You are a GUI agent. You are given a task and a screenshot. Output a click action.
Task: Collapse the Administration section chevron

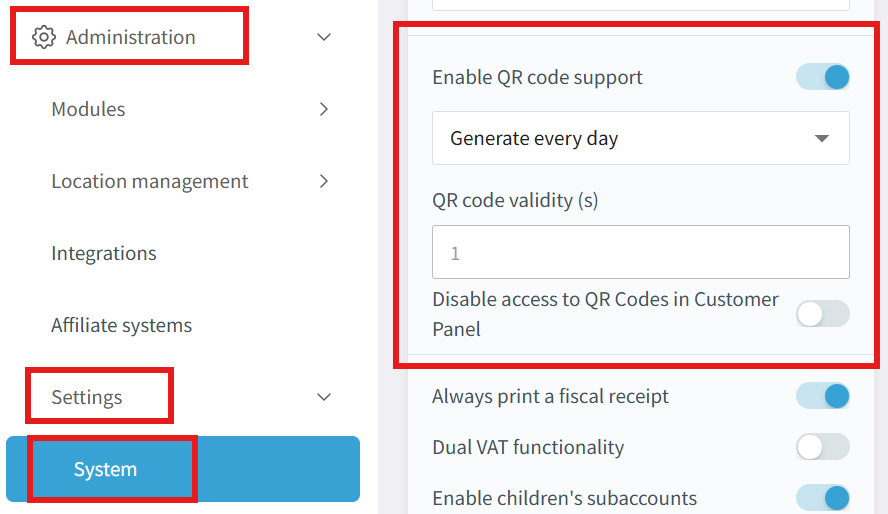point(323,37)
